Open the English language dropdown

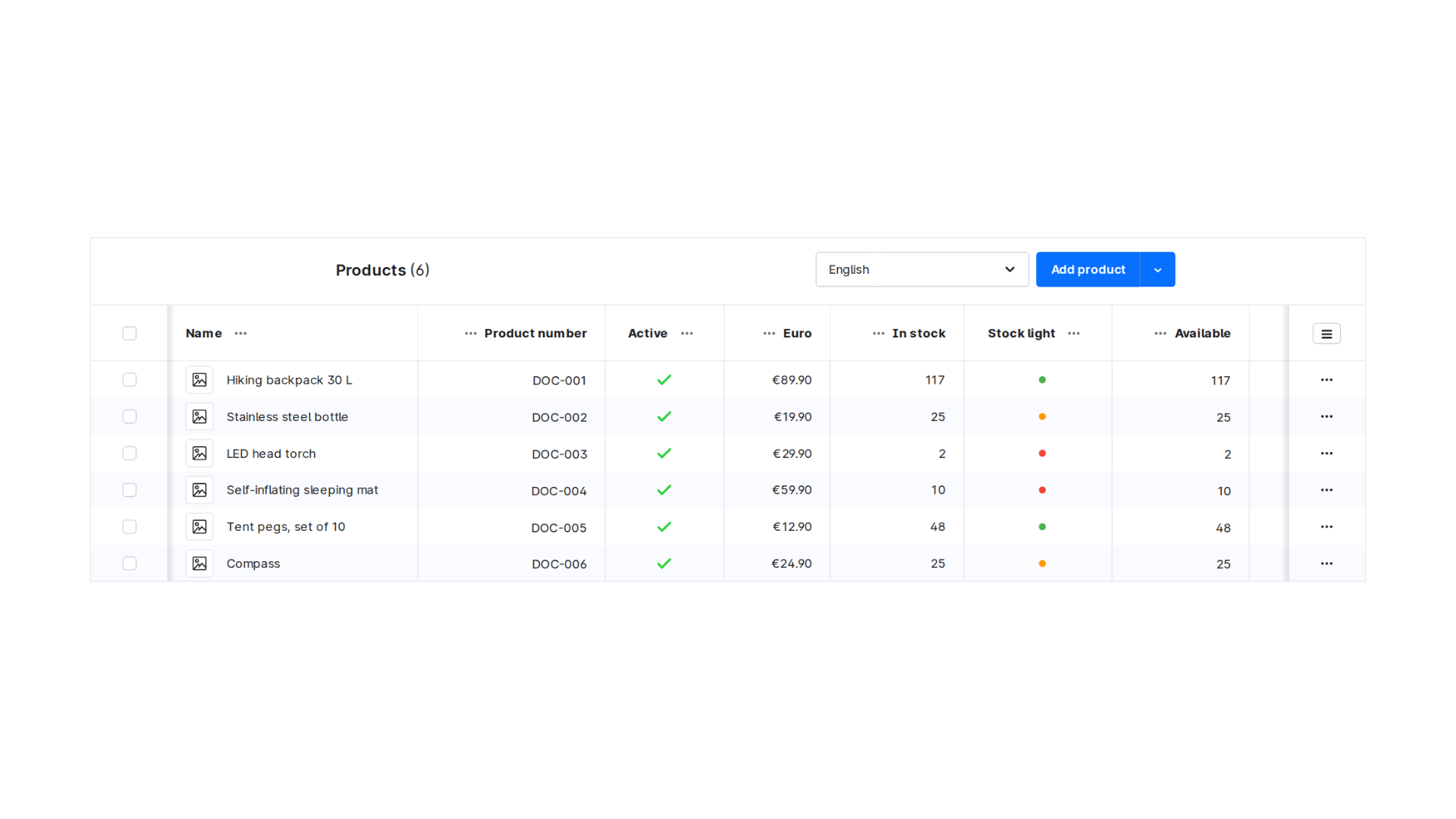tap(922, 269)
